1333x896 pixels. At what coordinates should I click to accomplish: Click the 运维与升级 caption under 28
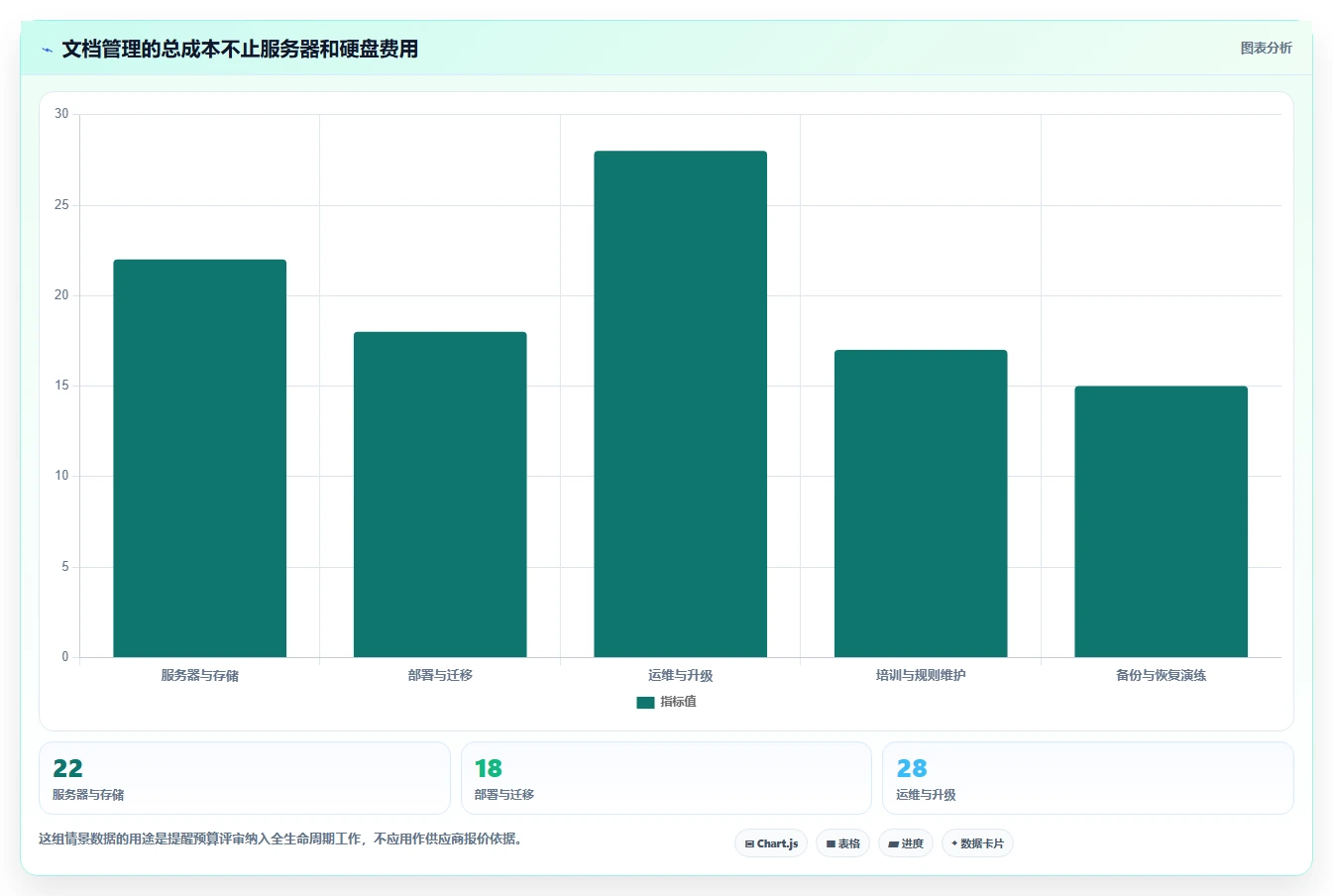(x=926, y=795)
